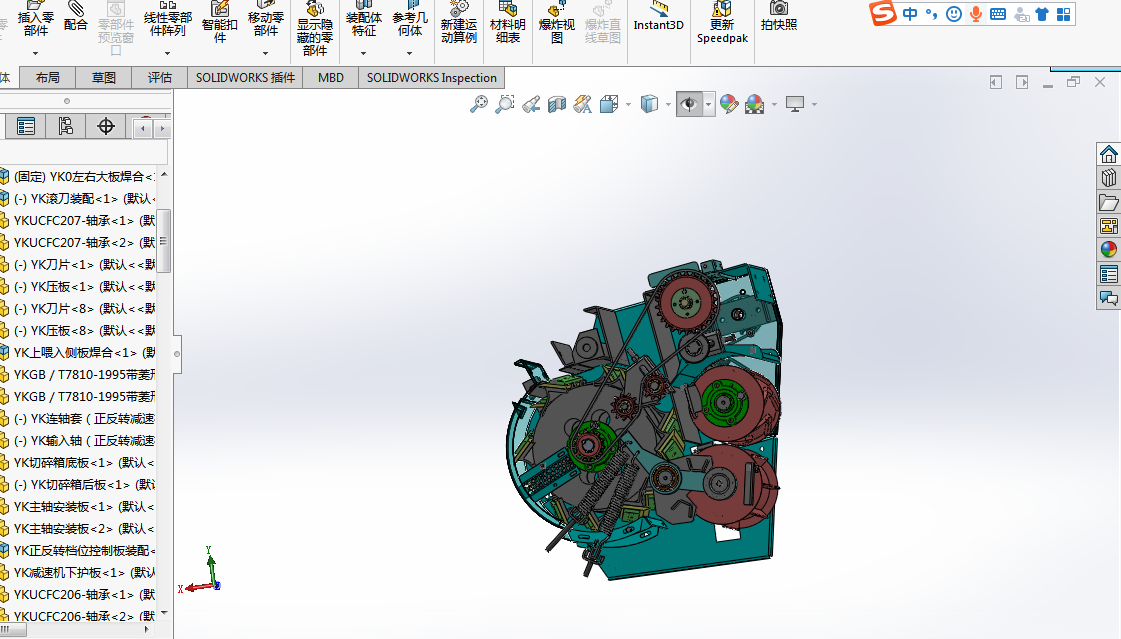Take a snapshot with 拍快照 camera
The height and width of the screenshot is (639, 1121).
[779, 17]
